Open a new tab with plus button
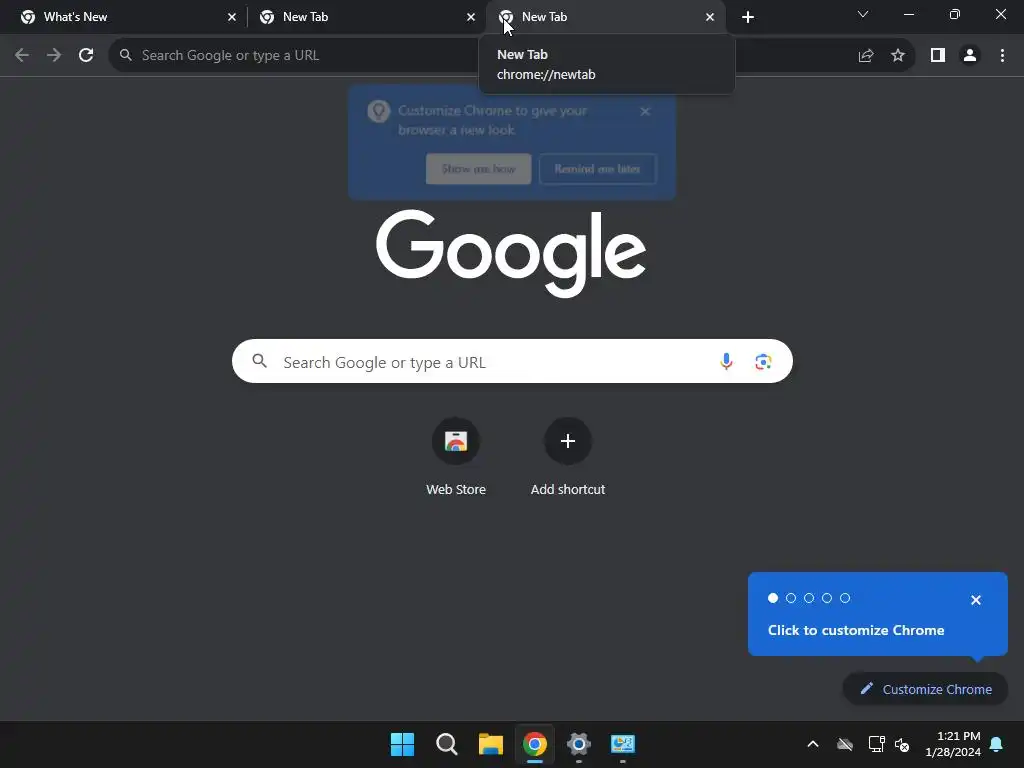This screenshot has height=768, width=1024. tap(748, 17)
